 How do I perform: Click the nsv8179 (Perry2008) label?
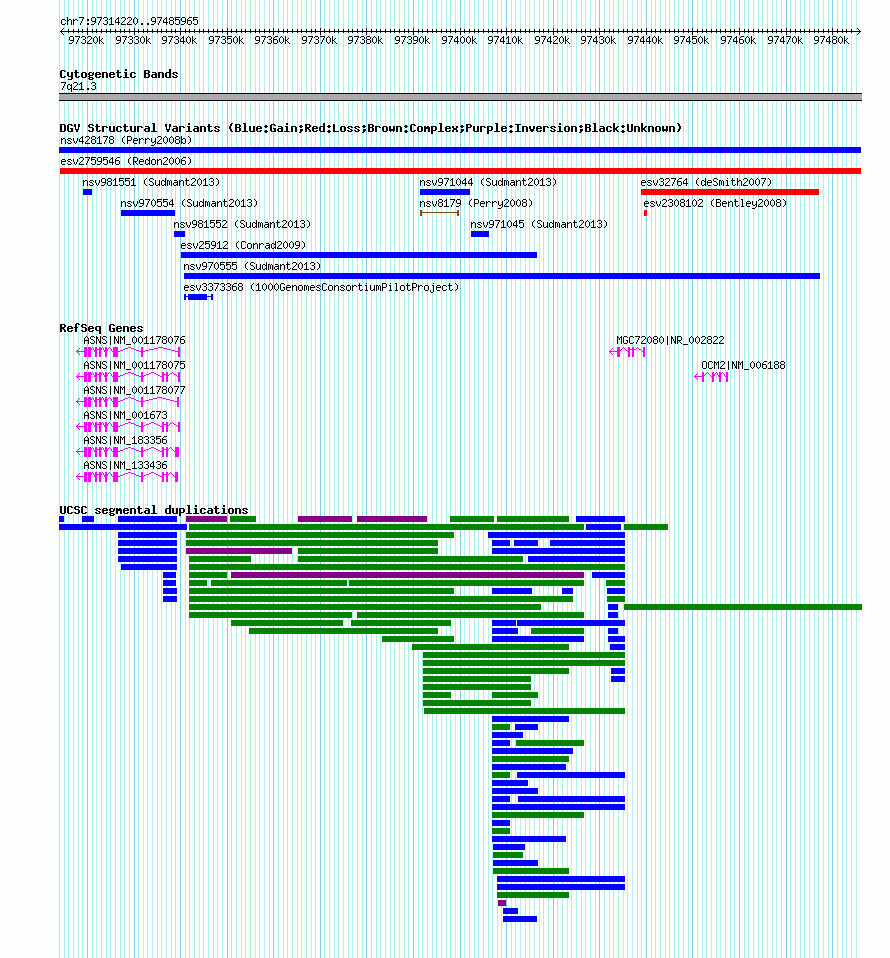(476, 203)
